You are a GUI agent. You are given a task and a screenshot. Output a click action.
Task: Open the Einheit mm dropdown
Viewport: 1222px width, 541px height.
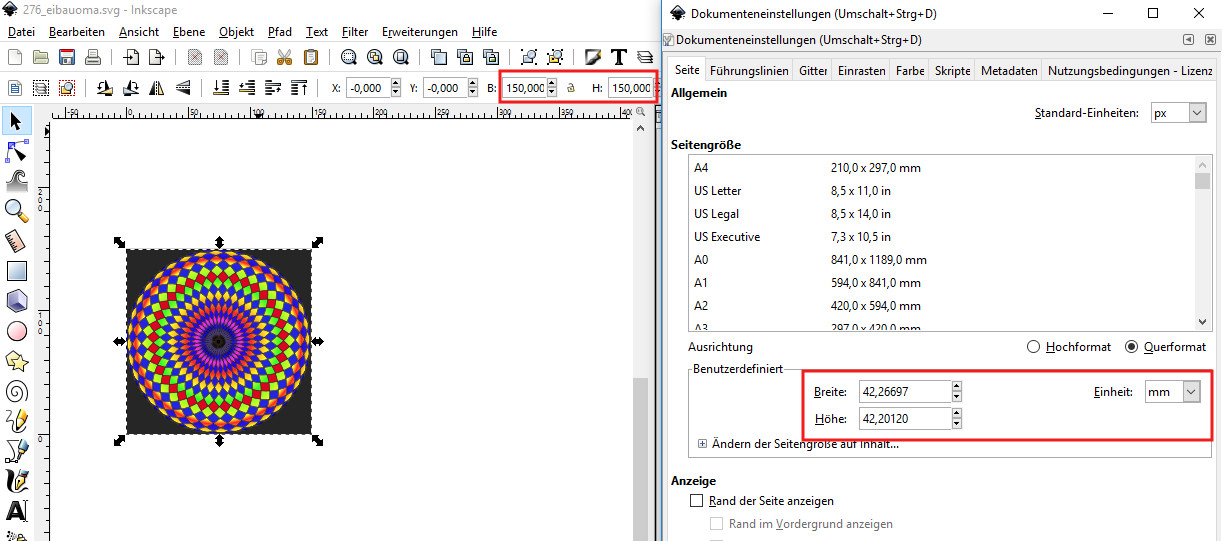(1172, 392)
